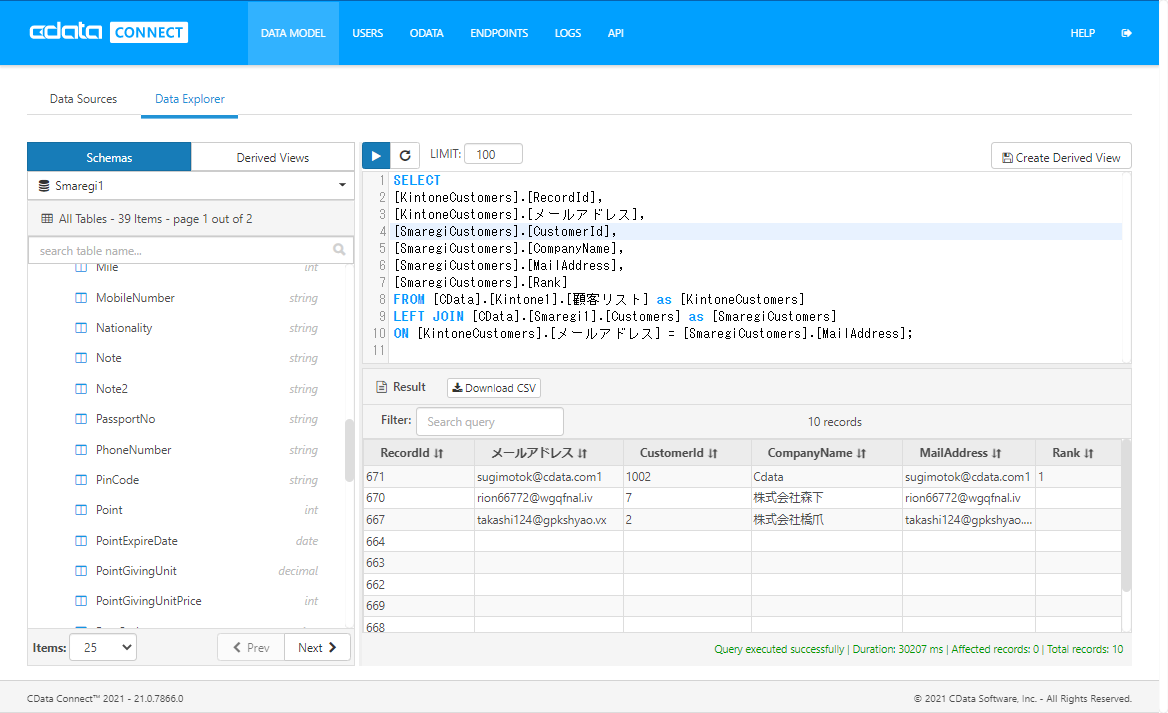Click the column icon beside PointExpireDate
Image resolution: width=1168 pixels, height=713 pixels.
[81, 541]
